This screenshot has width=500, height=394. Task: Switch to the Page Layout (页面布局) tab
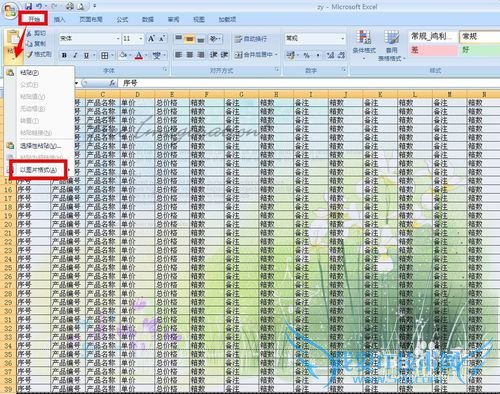(91, 19)
